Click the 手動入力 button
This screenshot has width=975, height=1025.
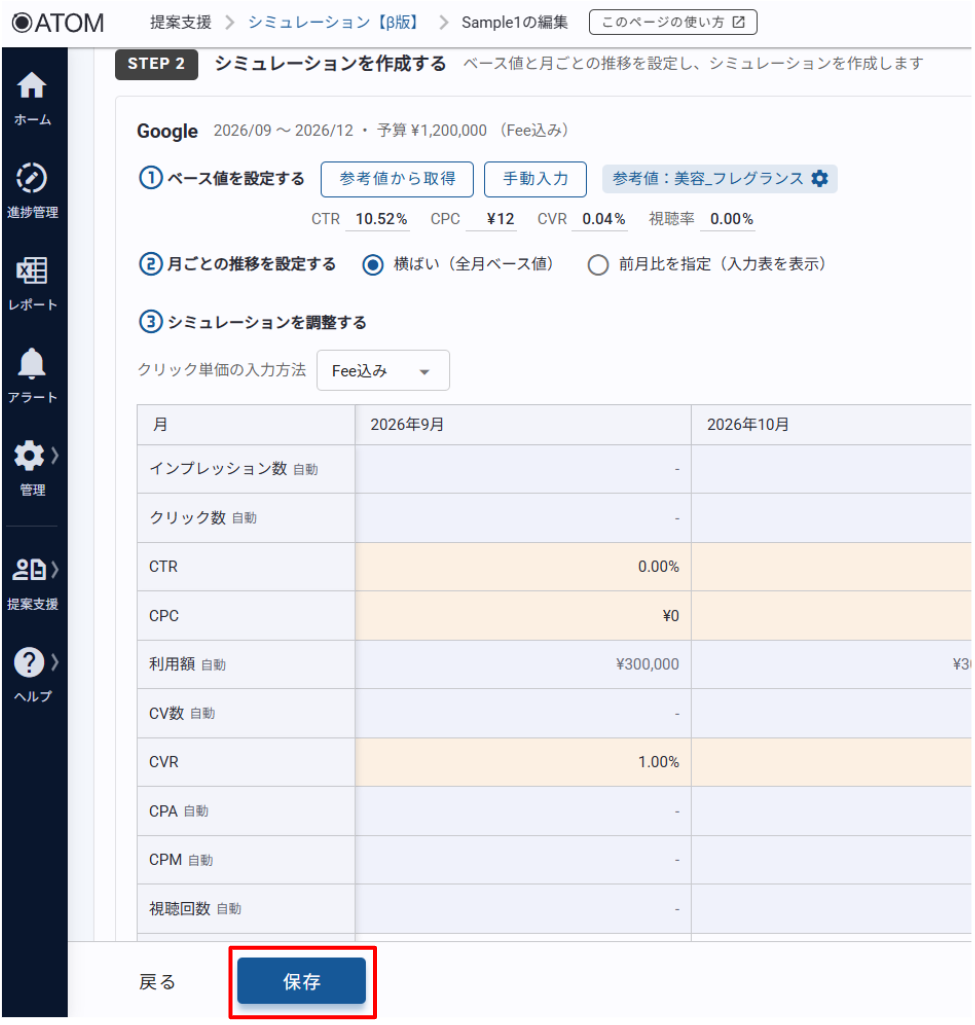535,179
